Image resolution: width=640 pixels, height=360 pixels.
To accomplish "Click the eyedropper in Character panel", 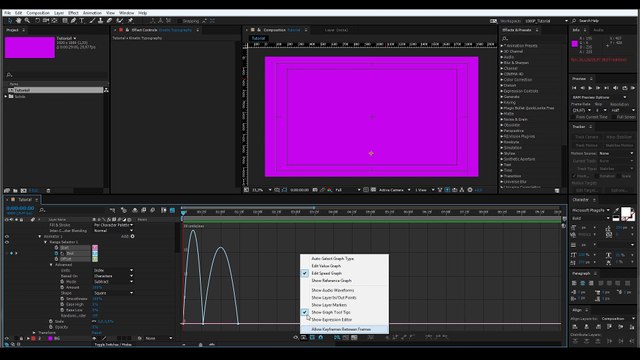I will [x=617, y=210].
